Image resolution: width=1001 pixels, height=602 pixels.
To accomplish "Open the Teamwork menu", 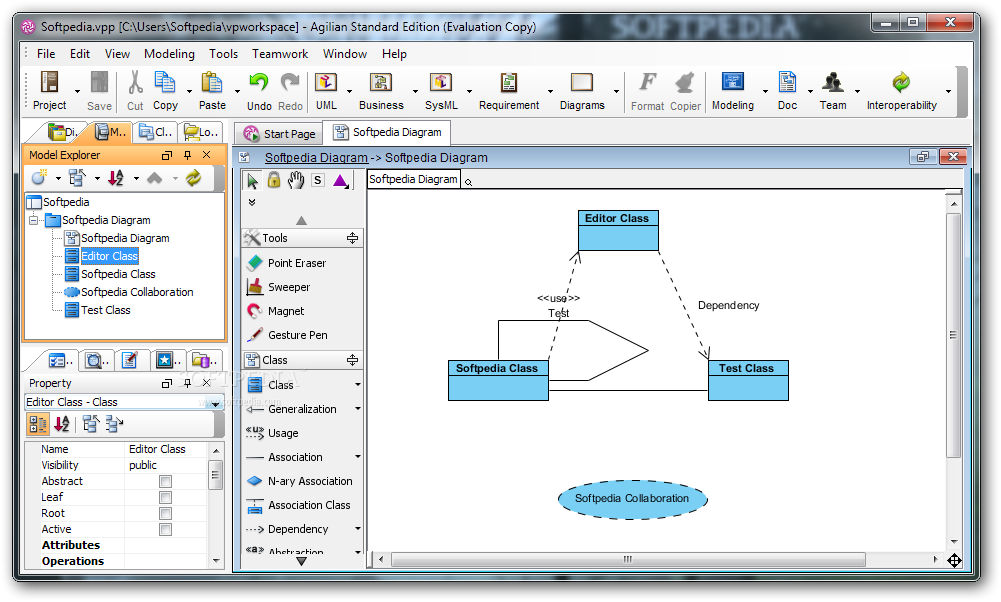I will click(280, 54).
